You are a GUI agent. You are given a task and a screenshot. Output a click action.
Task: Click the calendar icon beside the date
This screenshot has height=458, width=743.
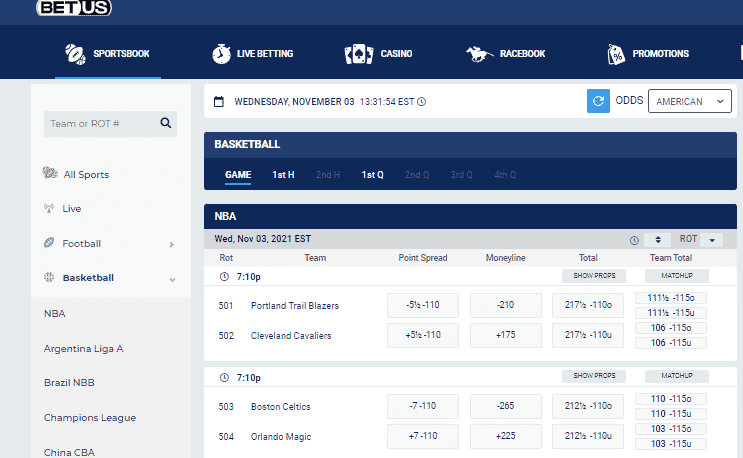pyautogui.click(x=218, y=101)
